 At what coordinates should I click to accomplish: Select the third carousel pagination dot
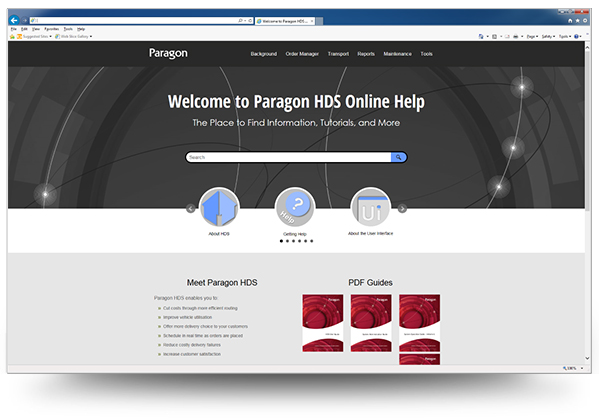coord(293,241)
